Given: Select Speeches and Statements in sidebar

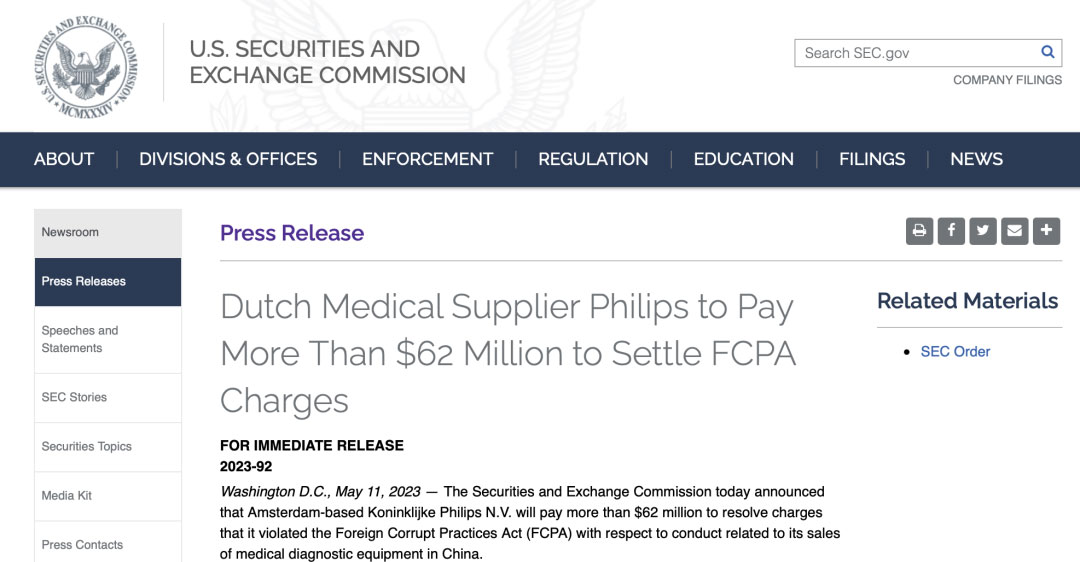Looking at the screenshot, I should click(x=80, y=339).
